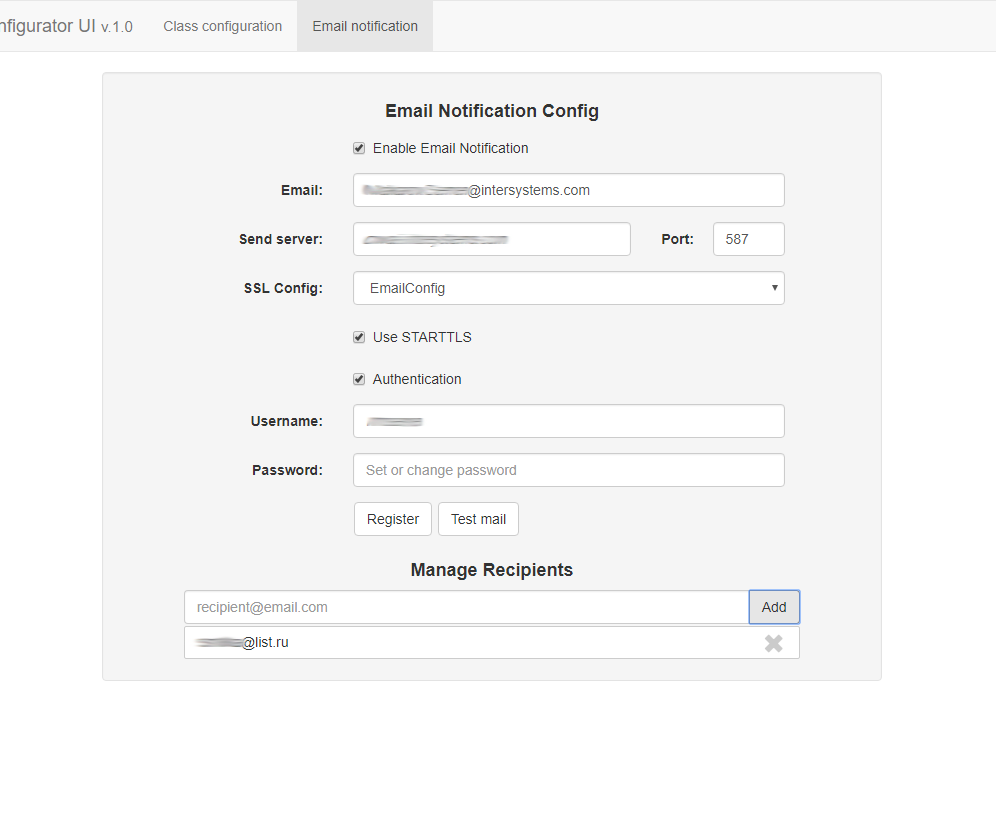
Task: Remove the list.ru recipient with X icon
Action: [773, 643]
